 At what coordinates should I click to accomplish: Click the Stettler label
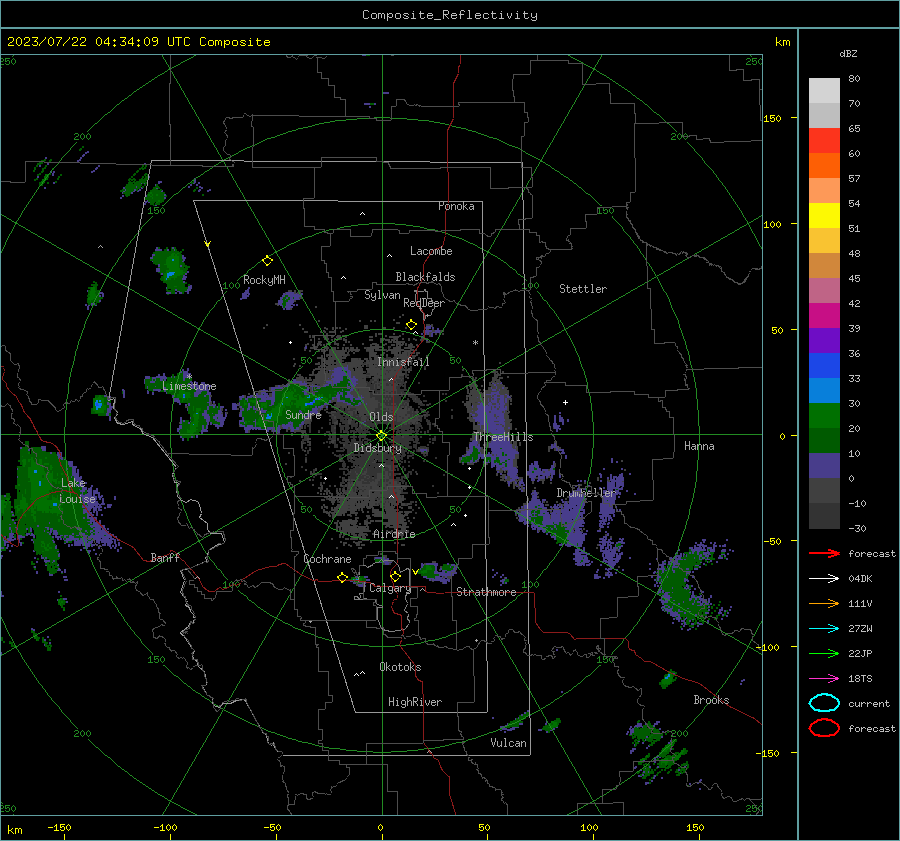tap(583, 289)
